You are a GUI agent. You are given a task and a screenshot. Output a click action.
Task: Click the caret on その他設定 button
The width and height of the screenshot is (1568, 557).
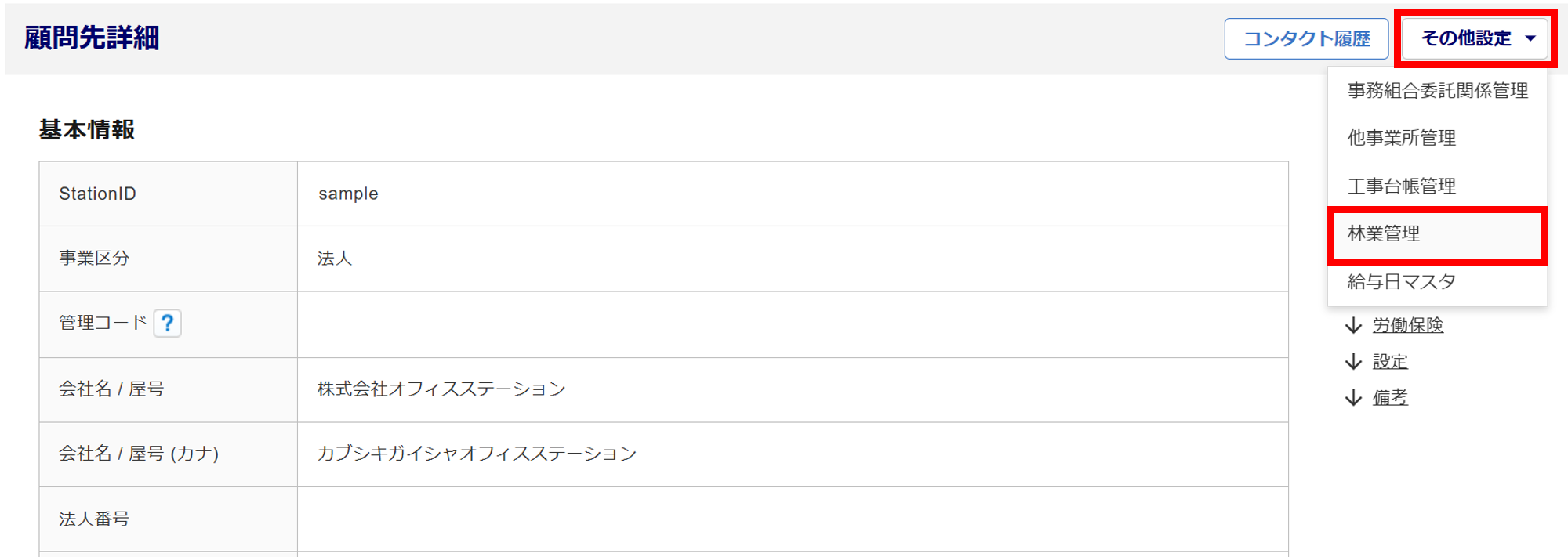pyautogui.click(x=1530, y=38)
